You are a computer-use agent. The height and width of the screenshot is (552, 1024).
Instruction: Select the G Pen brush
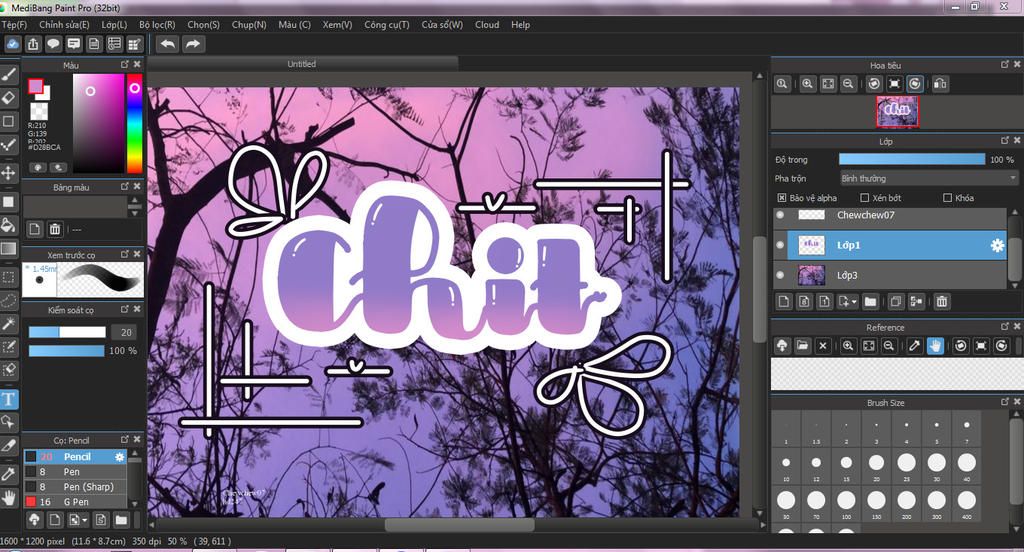coord(76,502)
